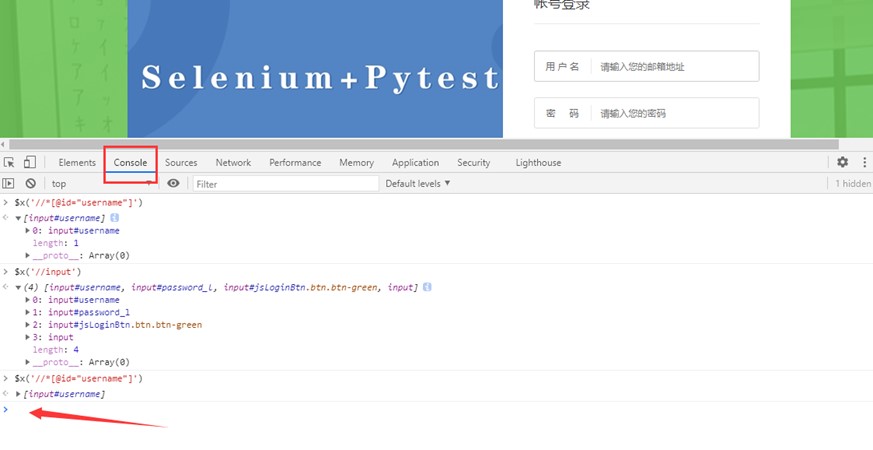Expand __proto__: Array(0) in first result
This screenshot has height=450, width=873.
coord(27,256)
